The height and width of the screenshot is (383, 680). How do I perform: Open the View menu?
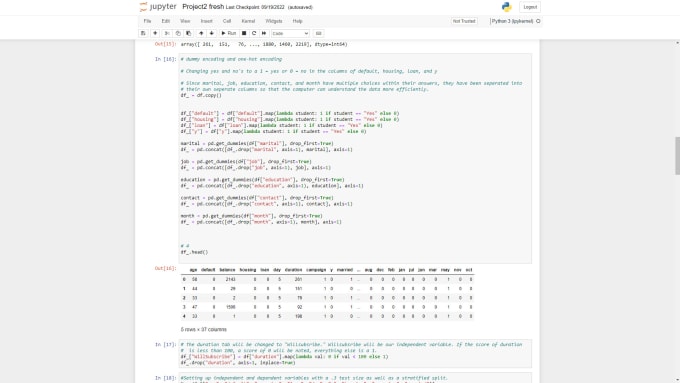point(185,21)
